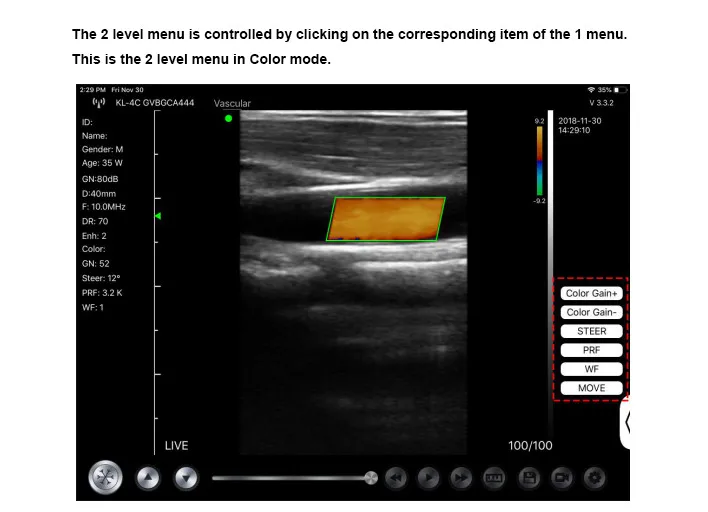Click the Name: patient field

click(94, 136)
